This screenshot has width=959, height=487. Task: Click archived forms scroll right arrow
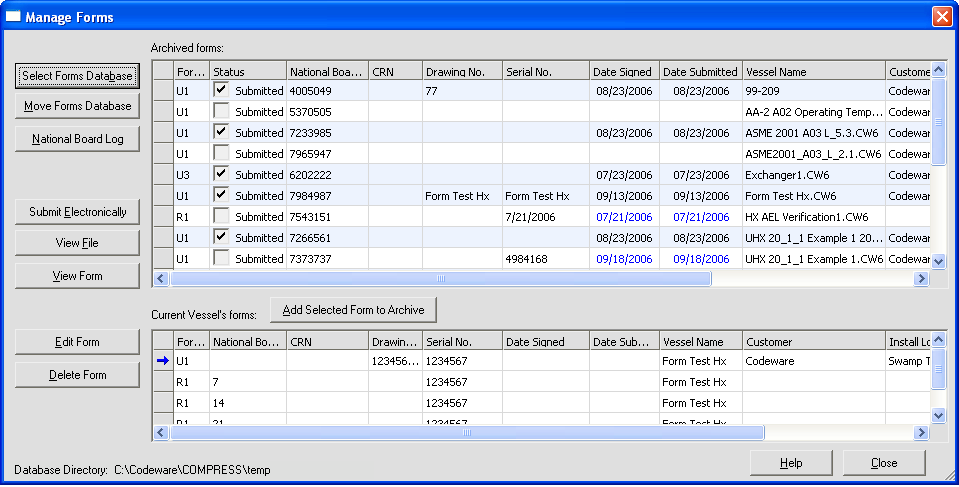click(921, 279)
